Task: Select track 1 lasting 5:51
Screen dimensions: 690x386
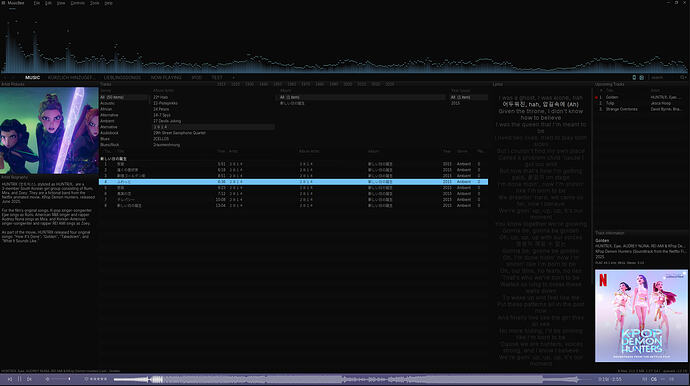Action: [294, 164]
